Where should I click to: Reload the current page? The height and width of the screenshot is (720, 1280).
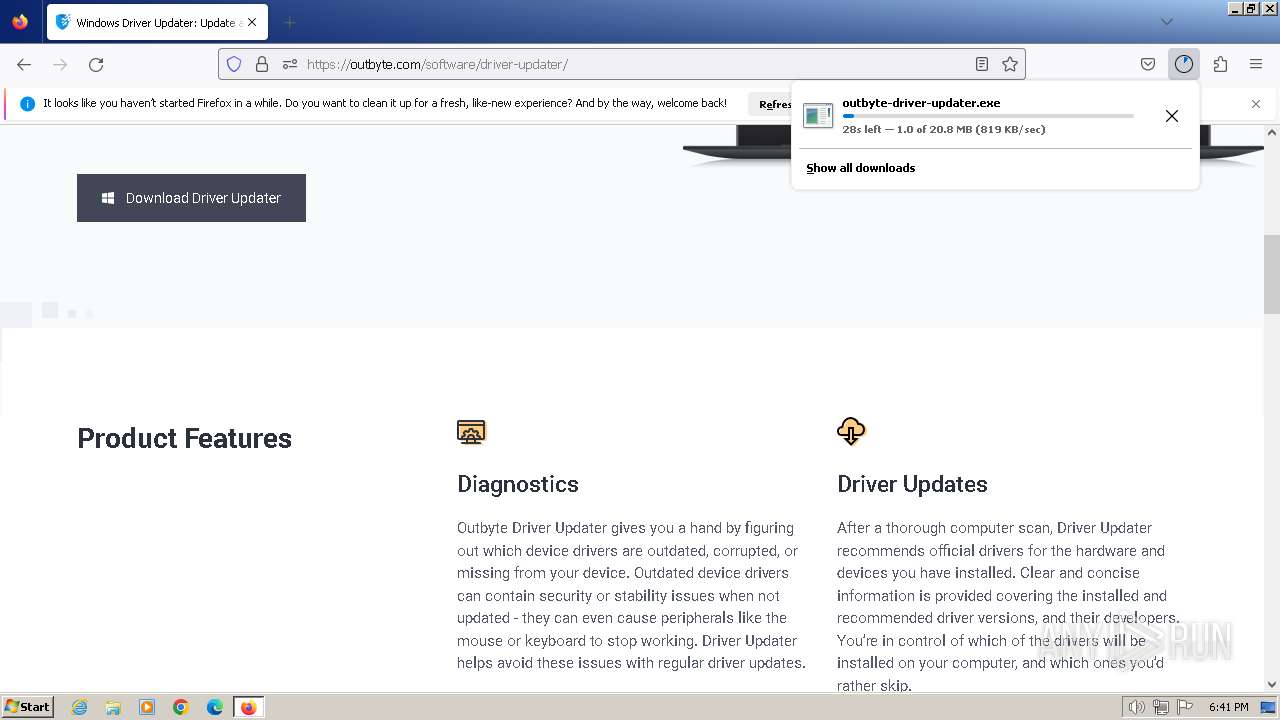[x=96, y=64]
